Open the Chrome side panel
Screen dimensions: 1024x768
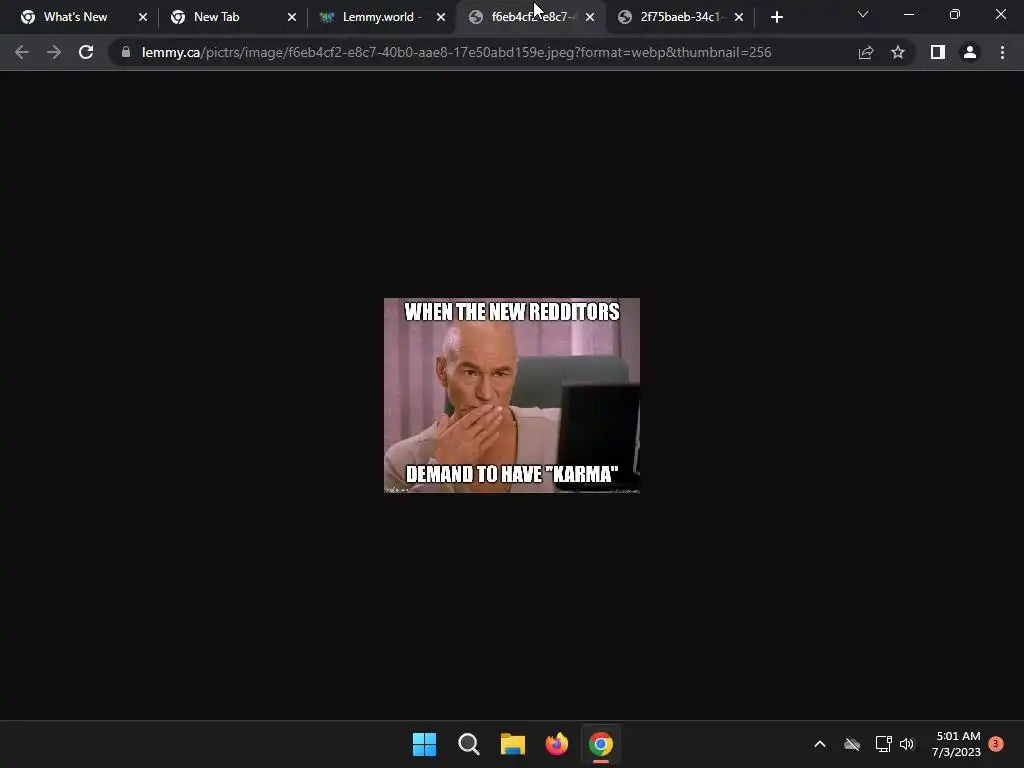click(x=938, y=52)
